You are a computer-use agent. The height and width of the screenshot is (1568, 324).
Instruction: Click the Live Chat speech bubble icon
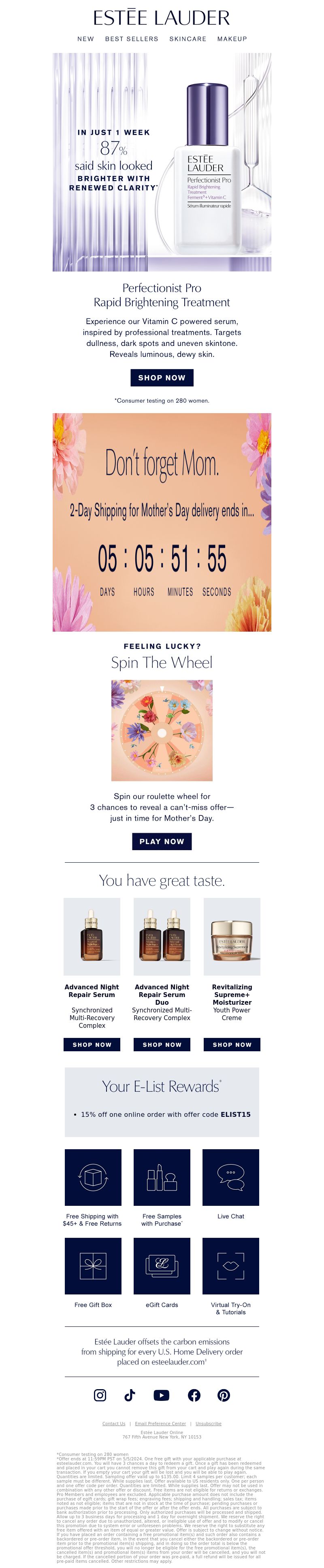(x=231, y=1177)
